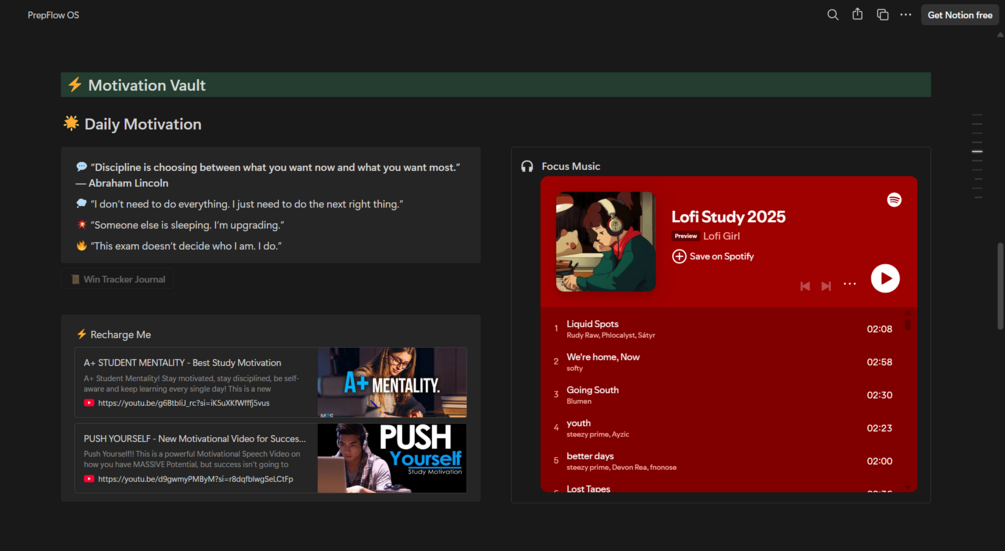
Task: Skip to next track in Spotify player
Action: coord(826,286)
